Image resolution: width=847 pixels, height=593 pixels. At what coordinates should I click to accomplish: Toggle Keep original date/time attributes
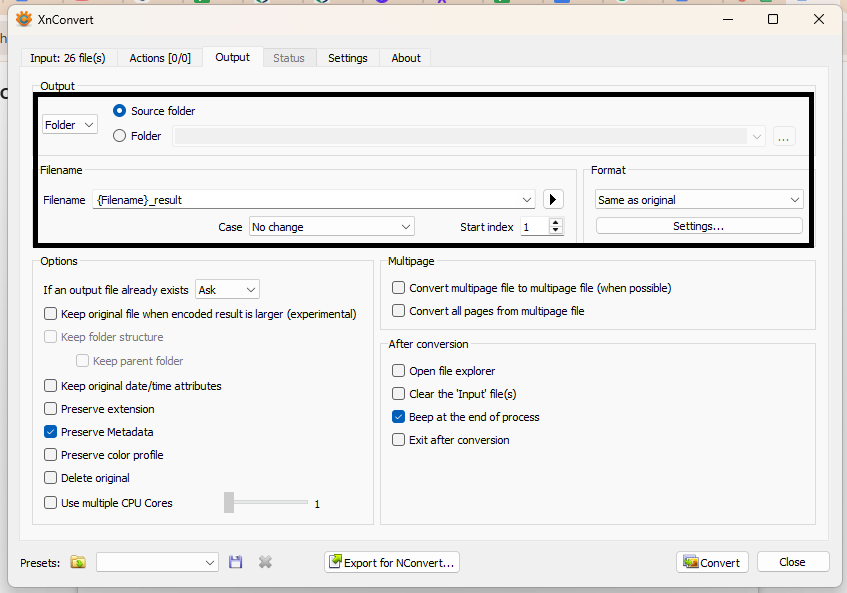[50, 386]
